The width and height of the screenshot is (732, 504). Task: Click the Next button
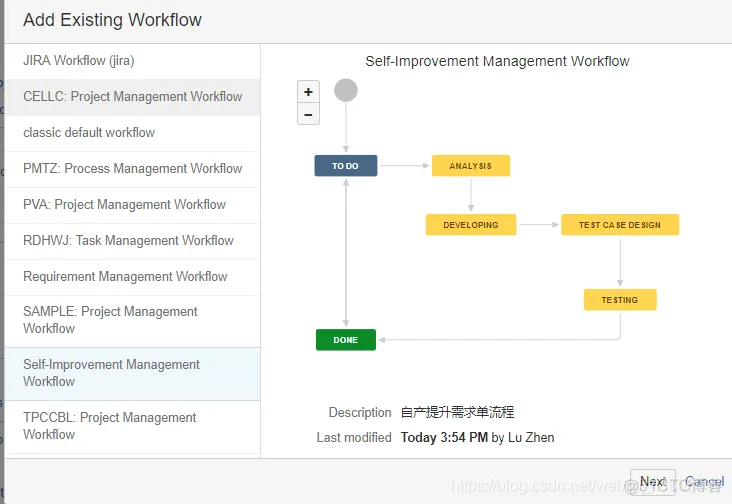point(653,482)
